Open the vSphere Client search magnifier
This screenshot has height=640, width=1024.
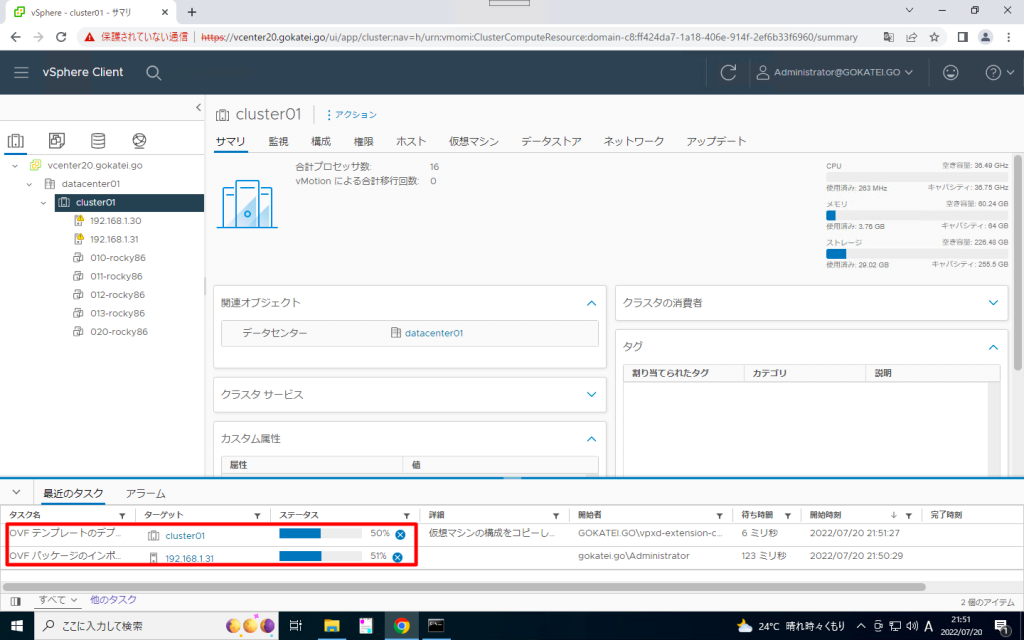point(152,72)
